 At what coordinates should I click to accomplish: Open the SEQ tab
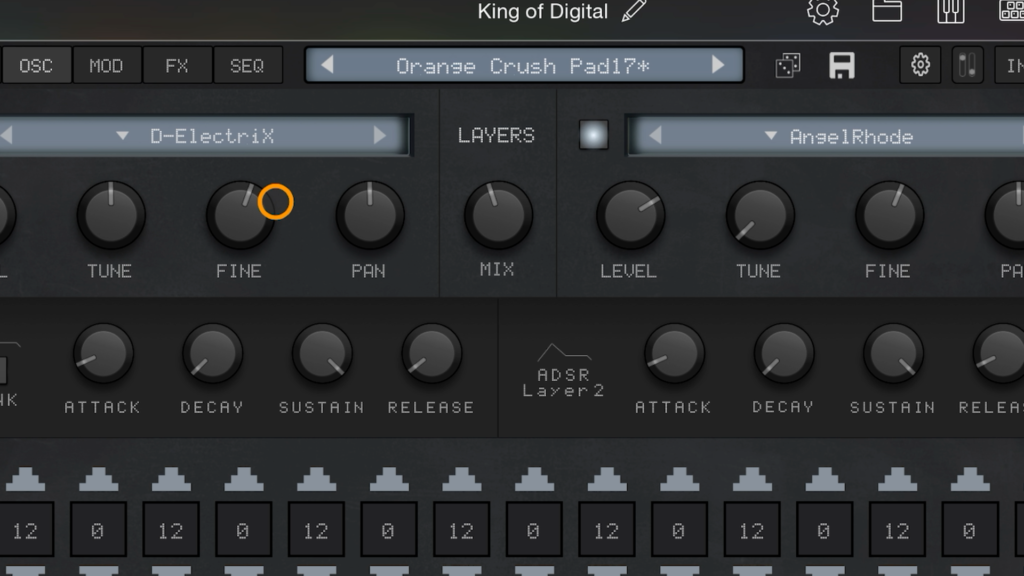[x=247, y=66]
